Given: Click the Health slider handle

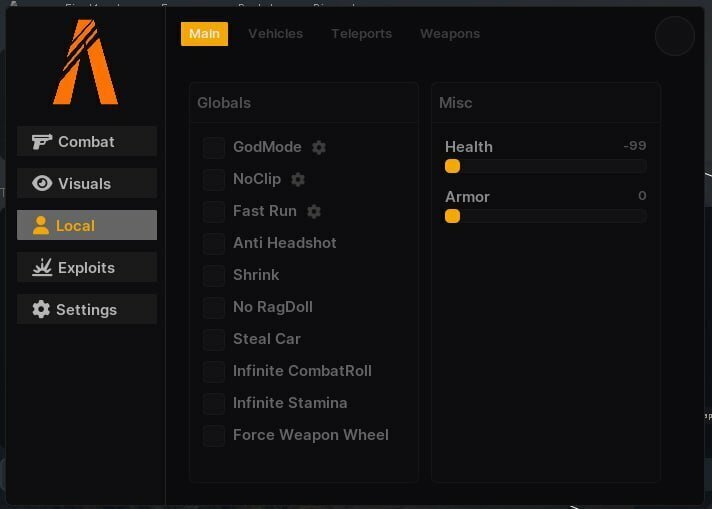Looking at the screenshot, I should point(452,166).
